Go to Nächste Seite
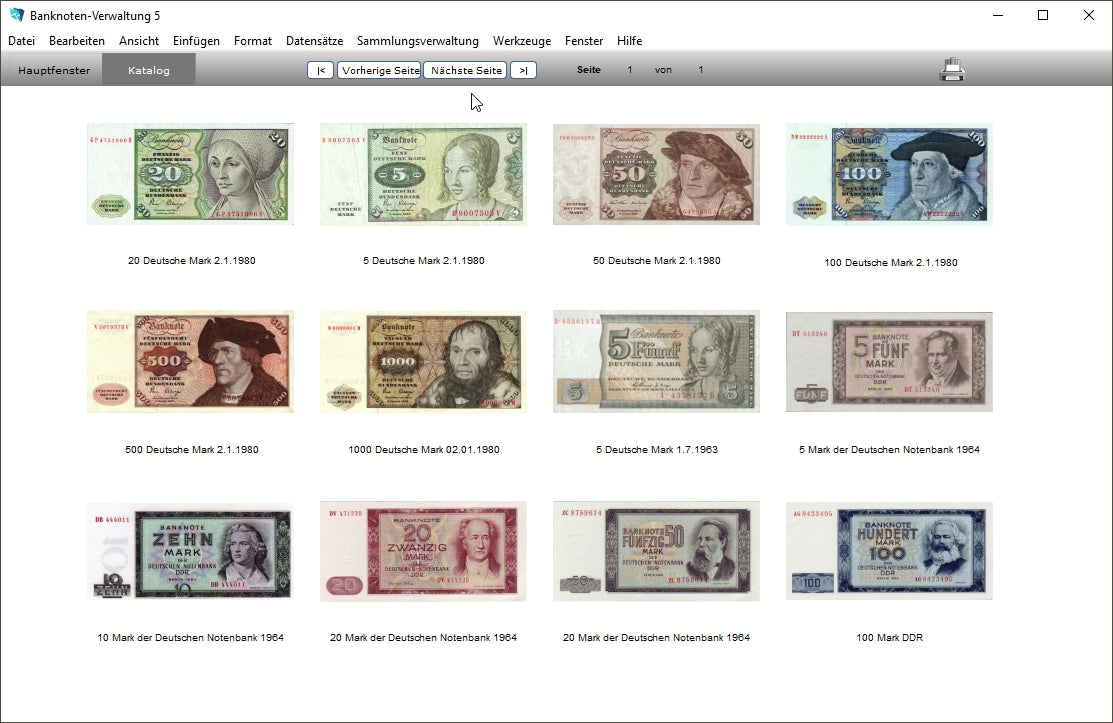 tap(465, 70)
